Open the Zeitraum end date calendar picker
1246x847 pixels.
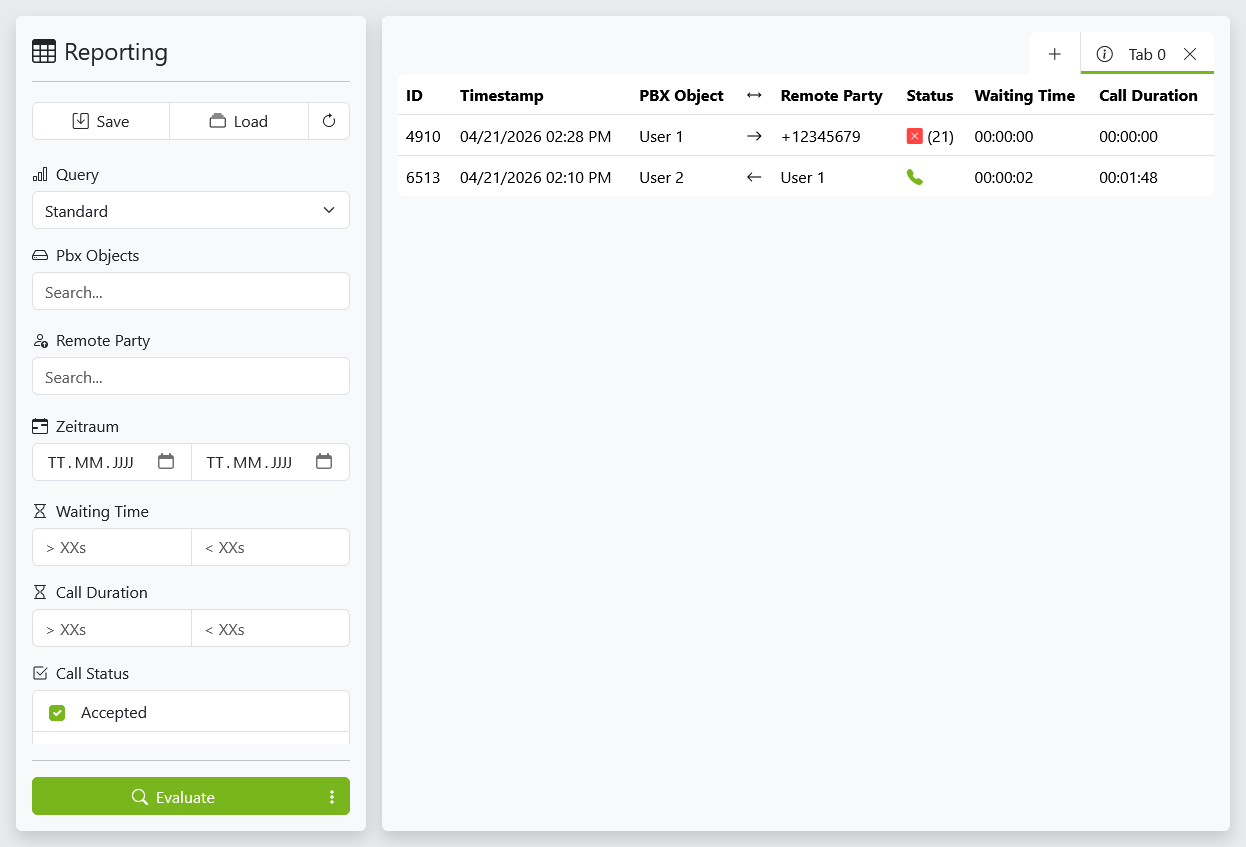(324, 462)
